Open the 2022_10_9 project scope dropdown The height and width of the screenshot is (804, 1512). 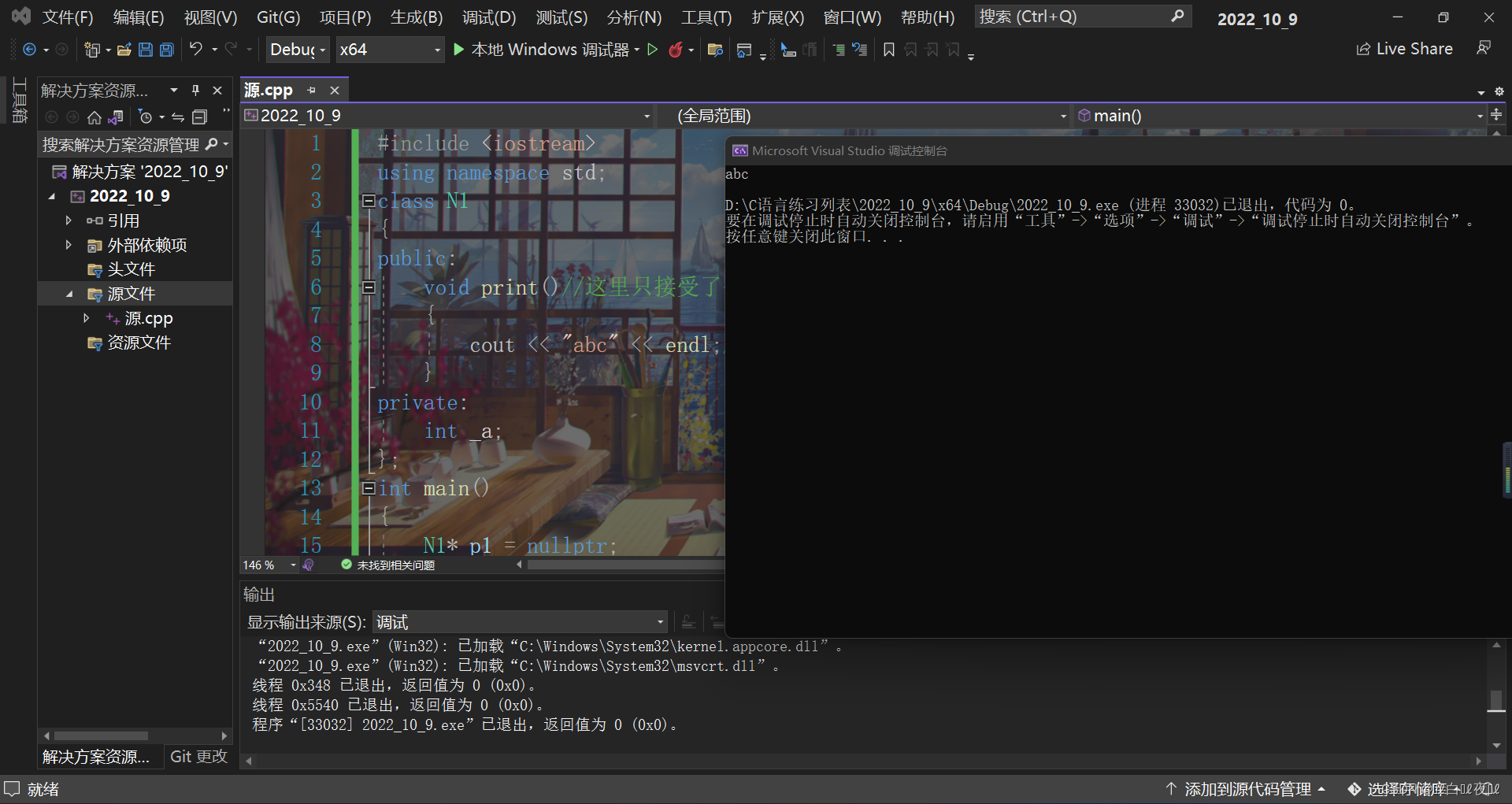[447, 116]
